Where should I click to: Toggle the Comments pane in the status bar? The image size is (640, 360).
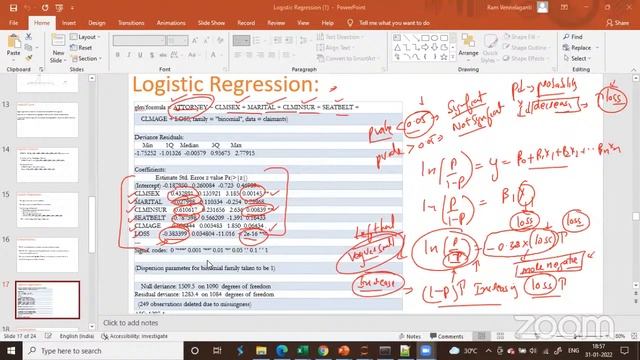point(447,336)
